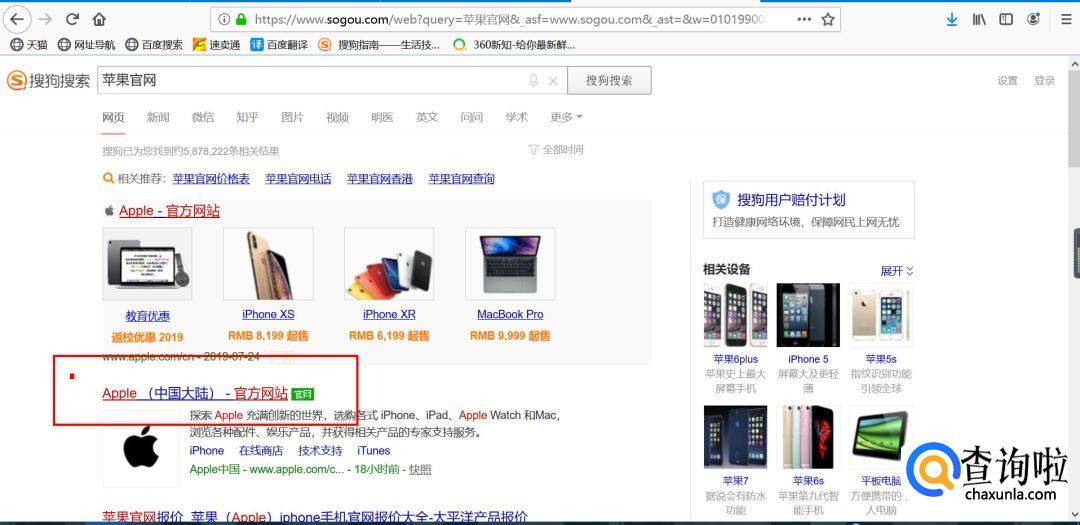Expand 相关设备 with the 展开 link
The height and width of the screenshot is (525, 1080).
(x=897, y=271)
